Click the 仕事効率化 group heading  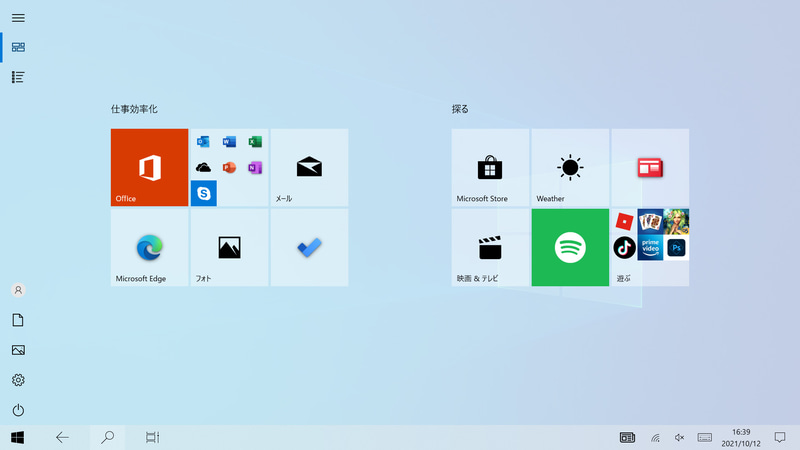tap(134, 109)
